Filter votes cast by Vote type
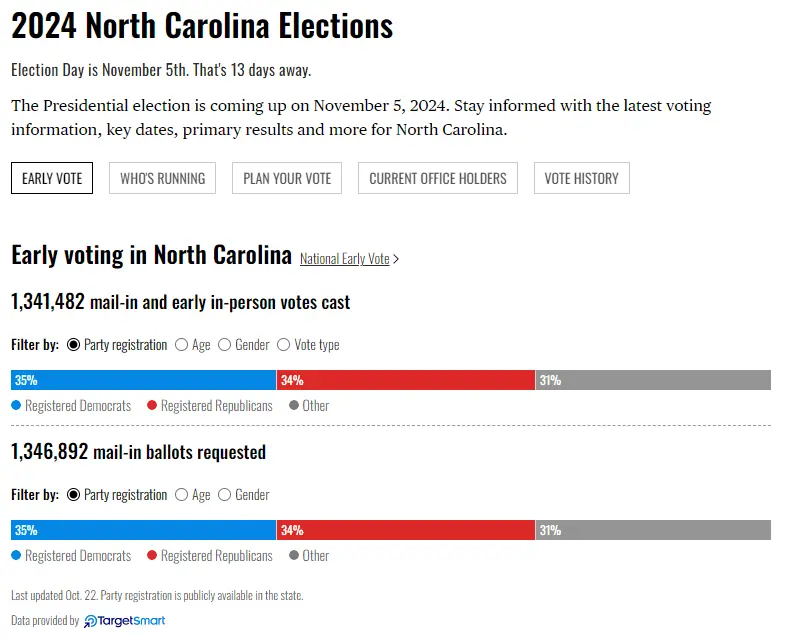Image resolution: width=799 pixels, height=639 pixels. pos(284,345)
